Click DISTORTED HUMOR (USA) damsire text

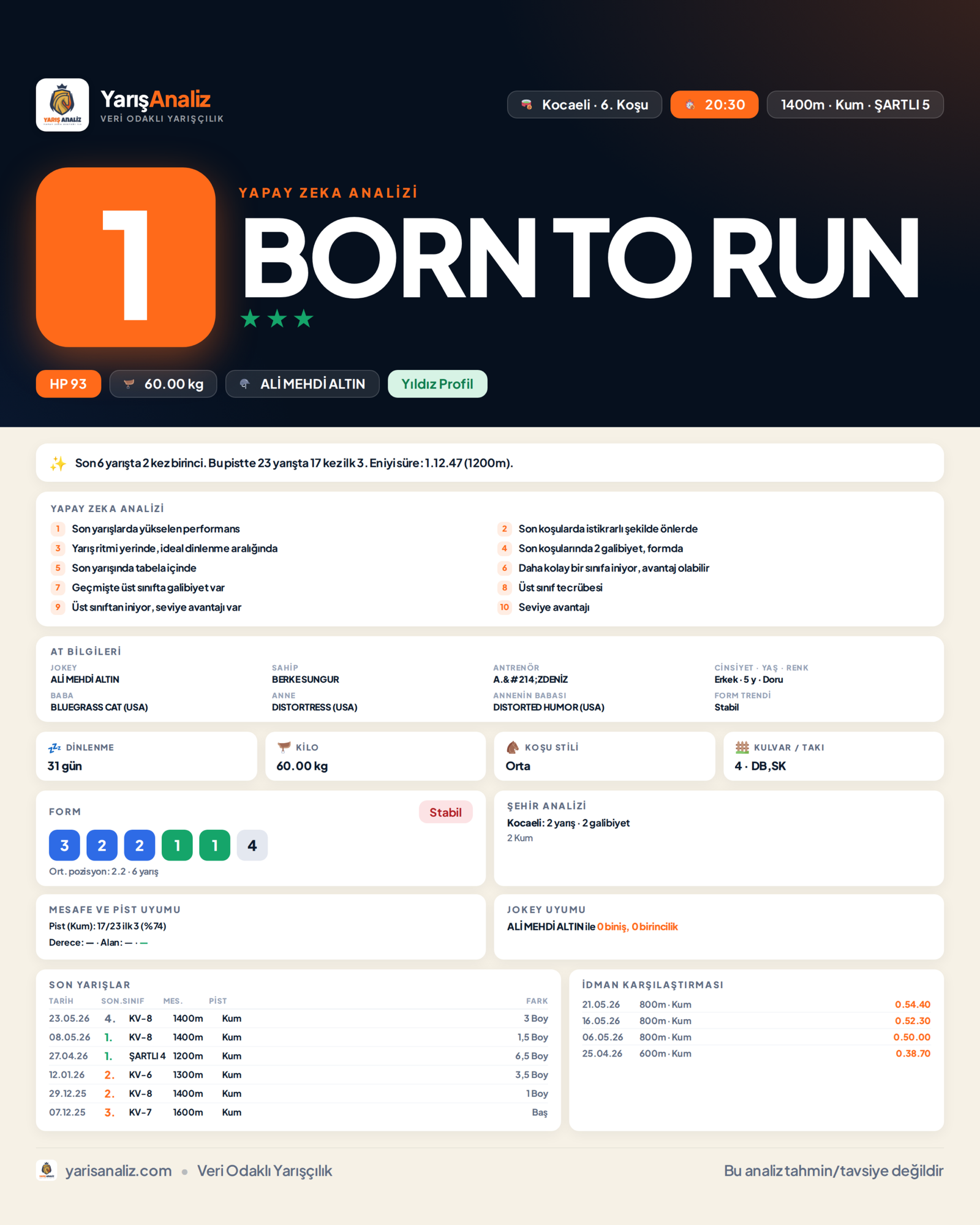(548, 707)
